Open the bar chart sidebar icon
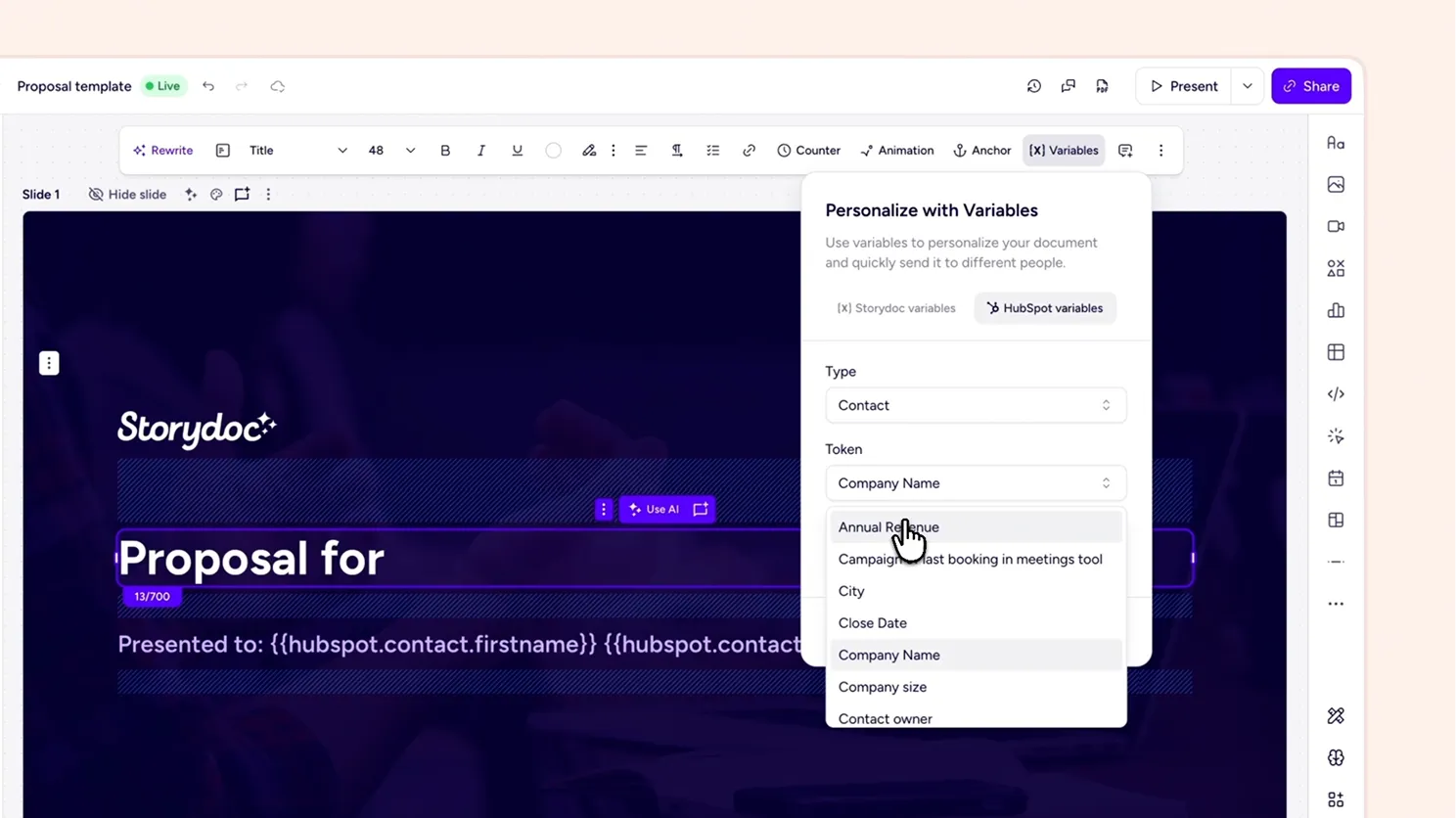Screen dimensions: 1456x818 pos(1336,310)
